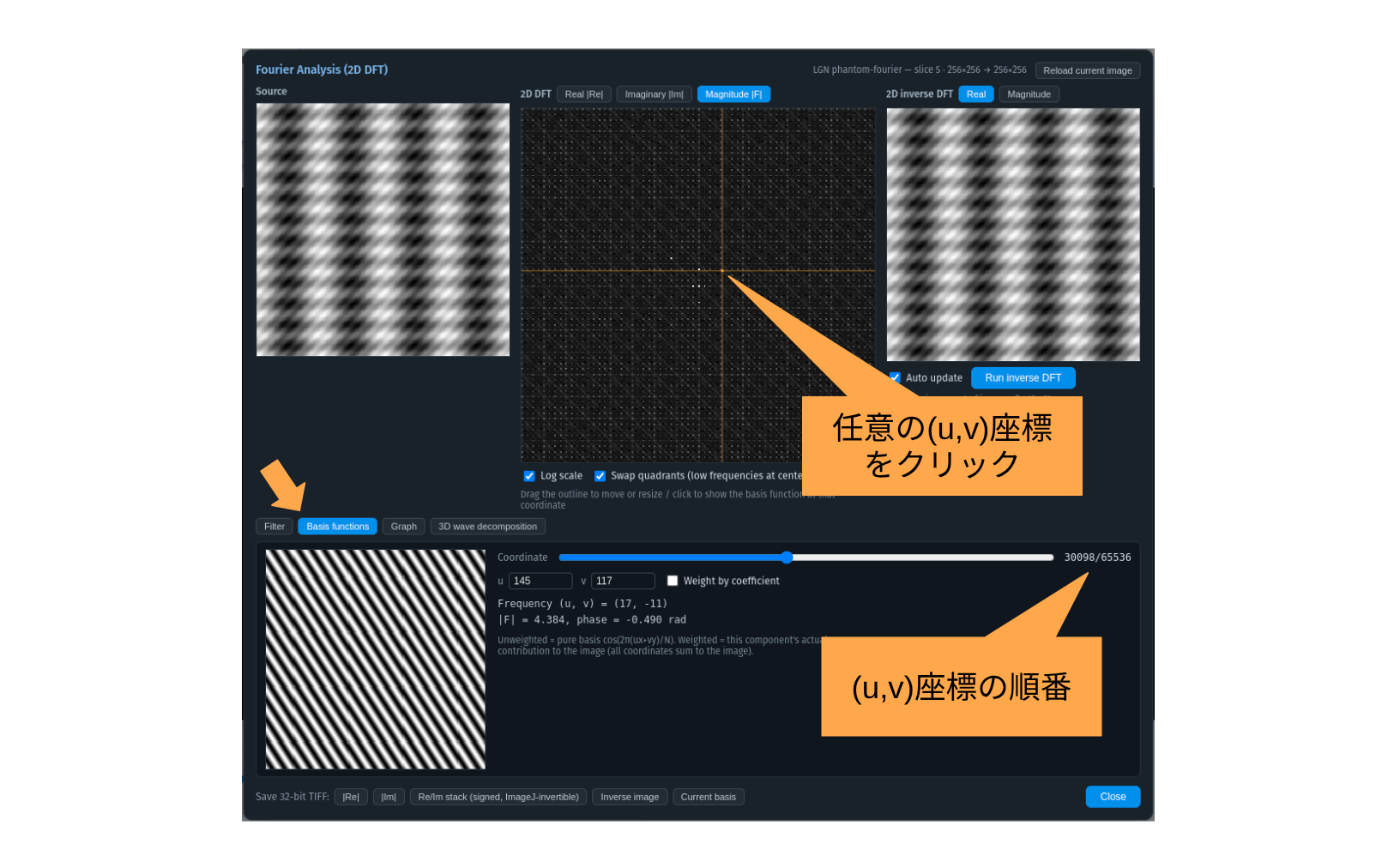The image size is (1394, 868).
Task: Toggle the Swap quadrants checkbox
Action: click(x=600, y=476)
